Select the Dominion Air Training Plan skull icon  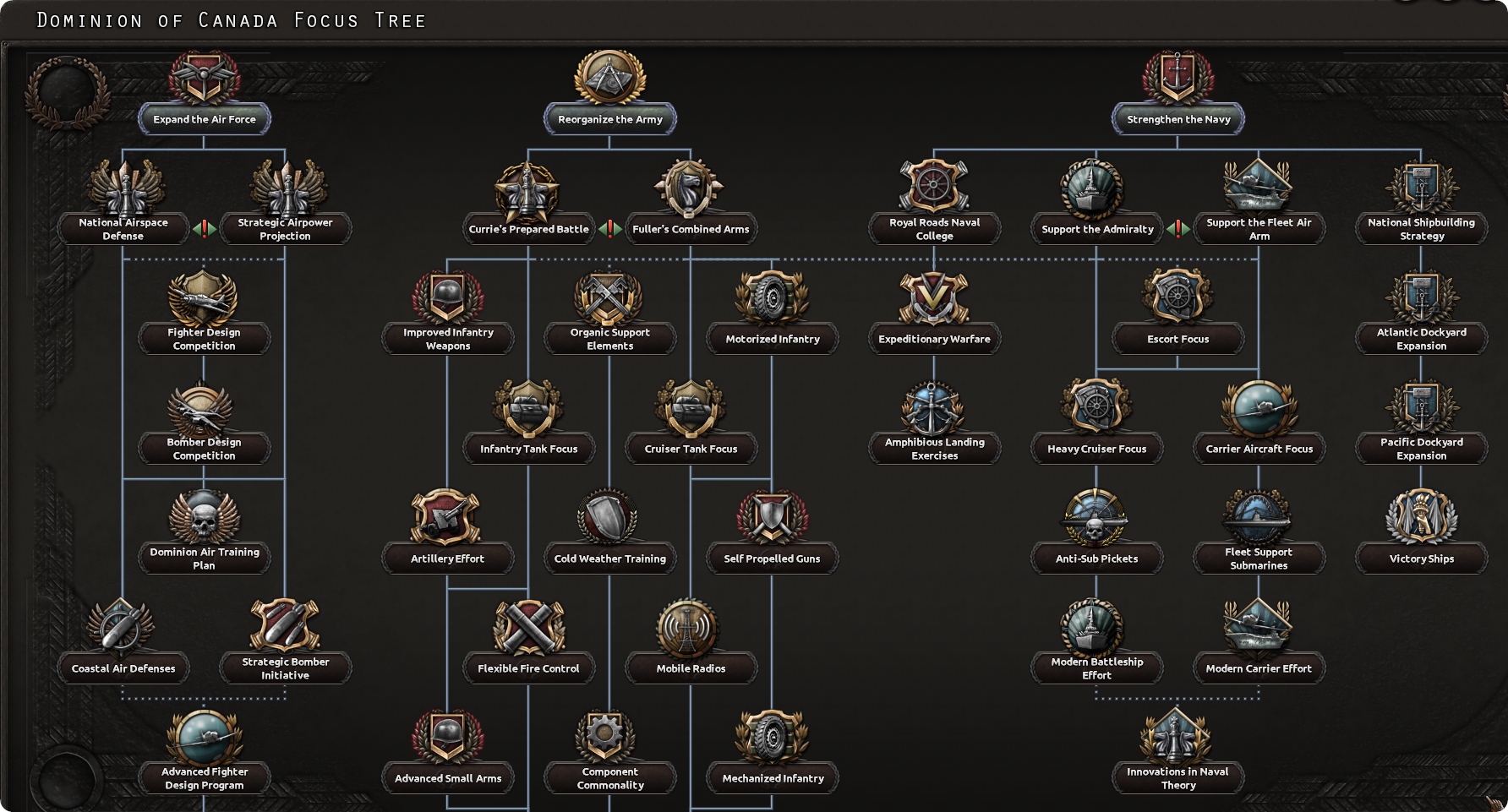(204, 517)
